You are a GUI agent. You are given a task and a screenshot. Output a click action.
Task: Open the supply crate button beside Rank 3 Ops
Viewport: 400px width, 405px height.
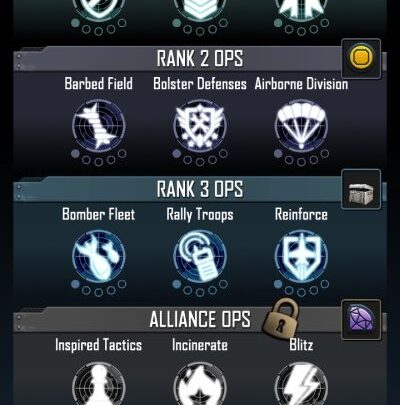[361, 189]
